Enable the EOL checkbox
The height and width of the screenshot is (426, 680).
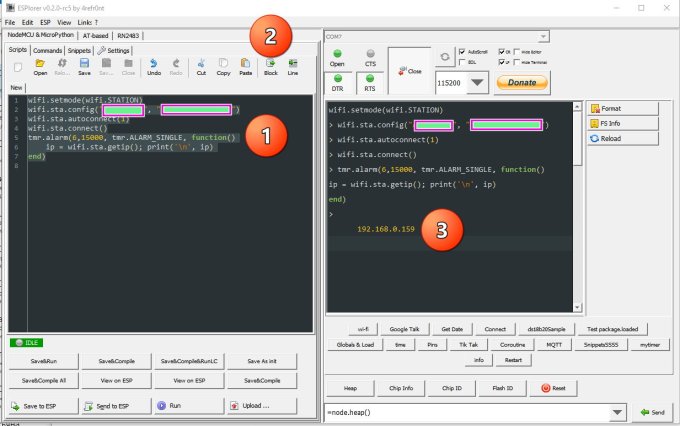[x=461, y=61]
